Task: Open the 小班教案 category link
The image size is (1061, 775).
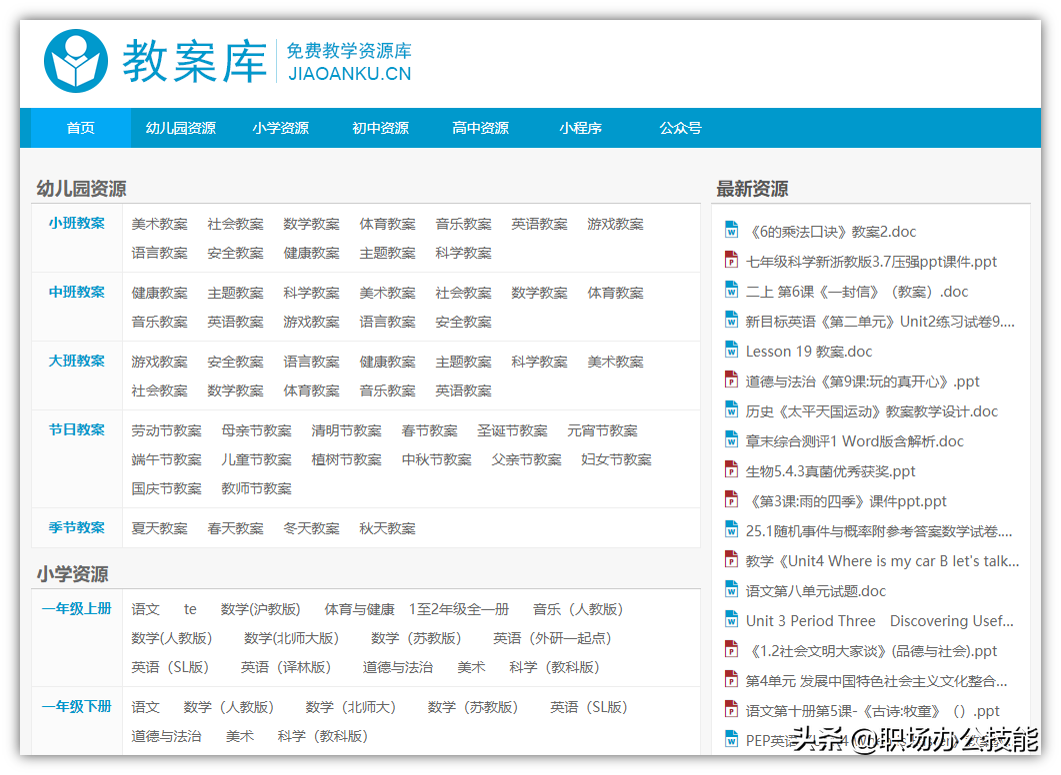Action: pos(77,223)
